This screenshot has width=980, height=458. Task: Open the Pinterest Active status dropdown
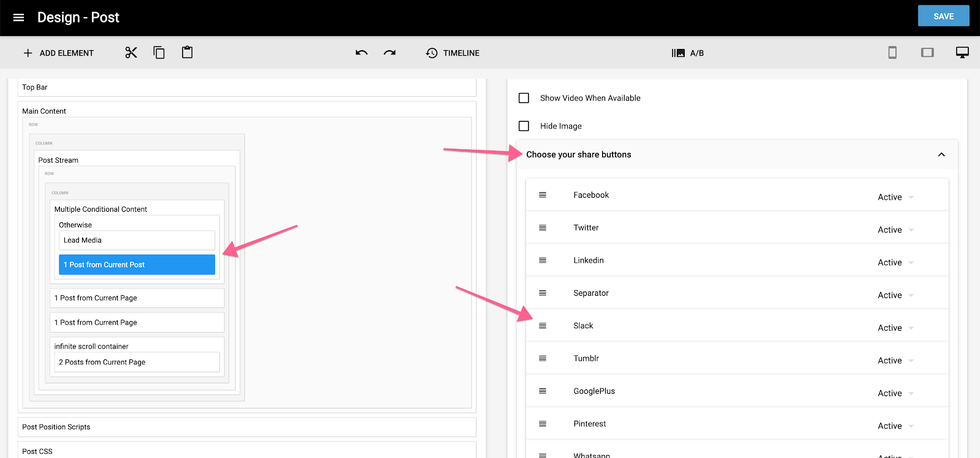(895, 426)
